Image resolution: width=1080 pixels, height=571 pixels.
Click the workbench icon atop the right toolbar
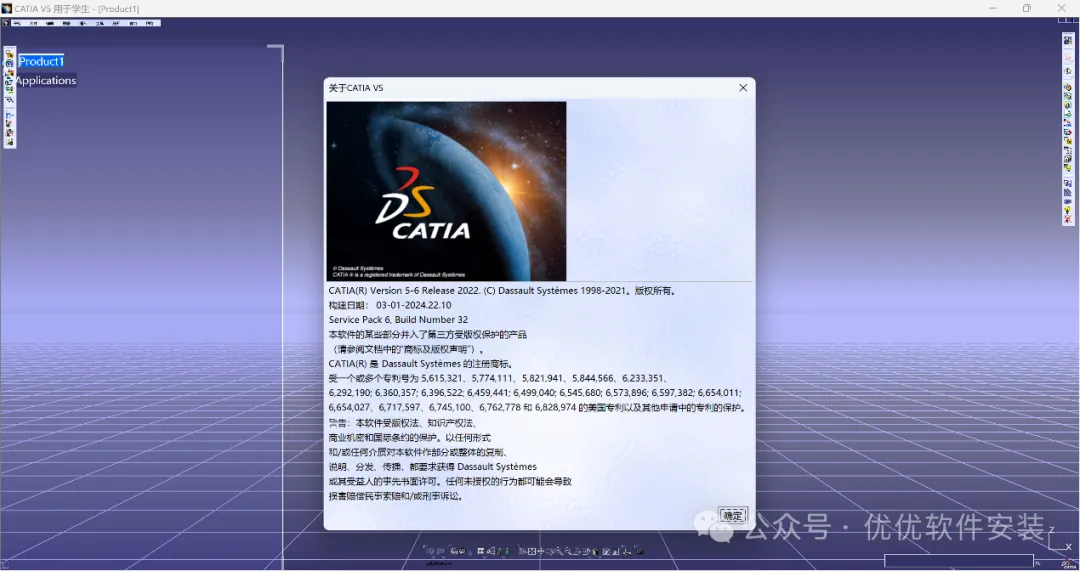tap(1068, 40)
